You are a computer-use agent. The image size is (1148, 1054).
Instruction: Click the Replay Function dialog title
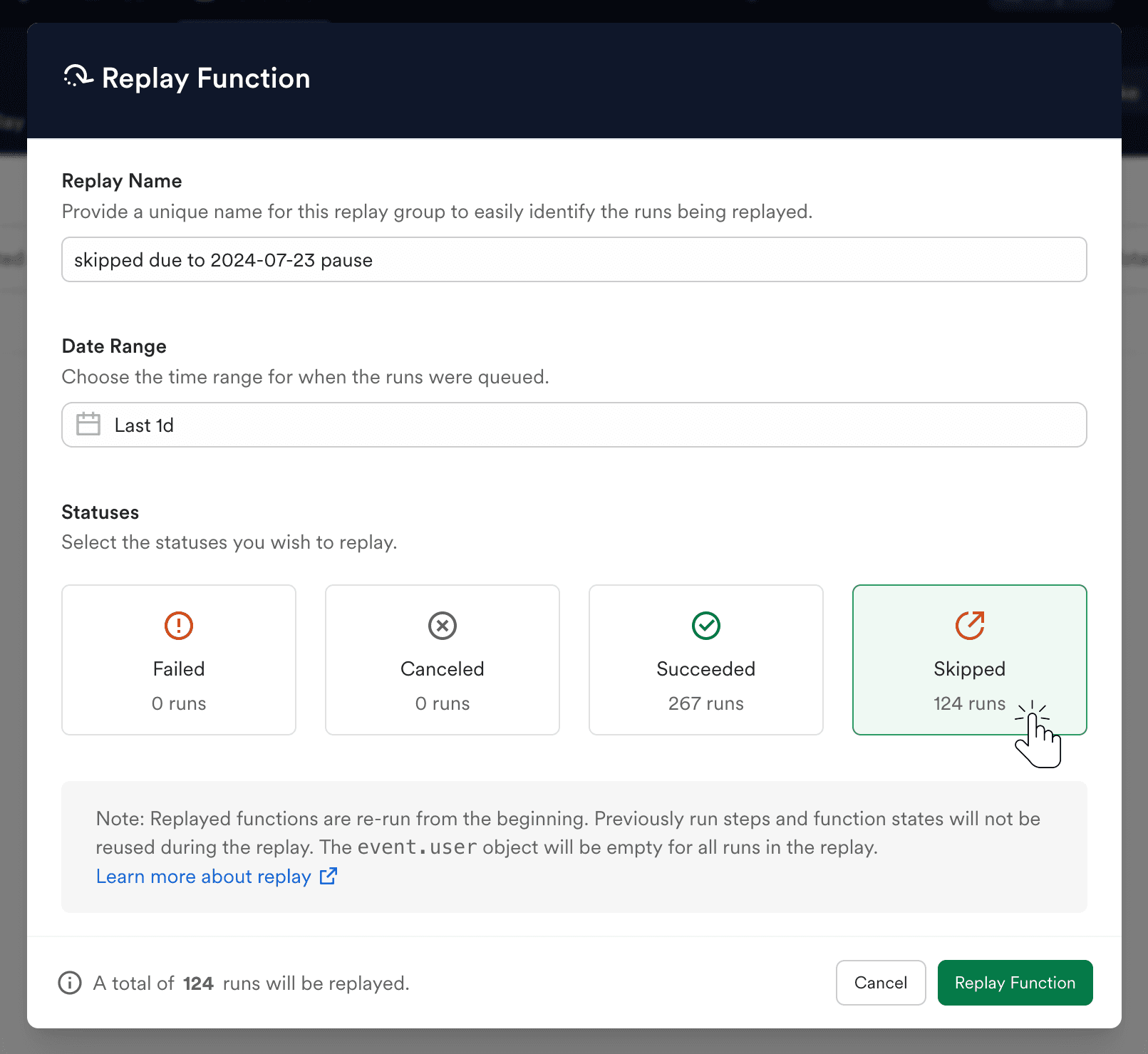click(x=206, y=78)
